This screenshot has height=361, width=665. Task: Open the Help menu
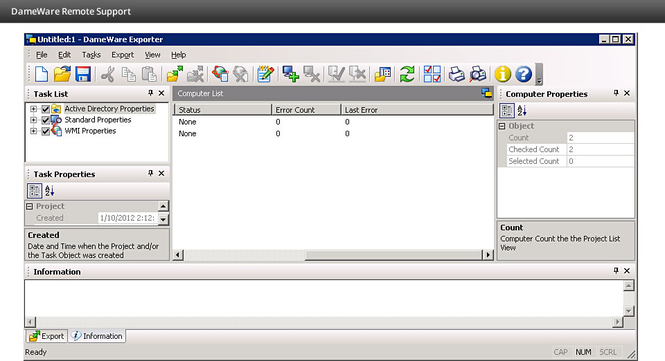179,55
